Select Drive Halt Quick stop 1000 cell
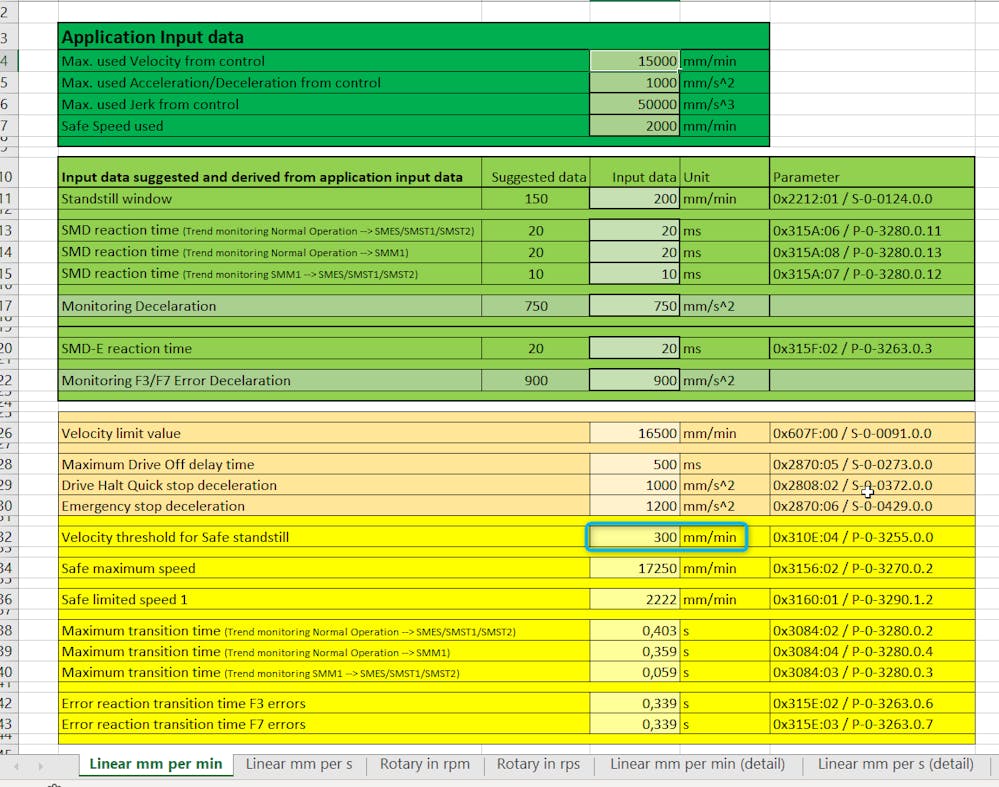999x787 pixels. point(635,485)
